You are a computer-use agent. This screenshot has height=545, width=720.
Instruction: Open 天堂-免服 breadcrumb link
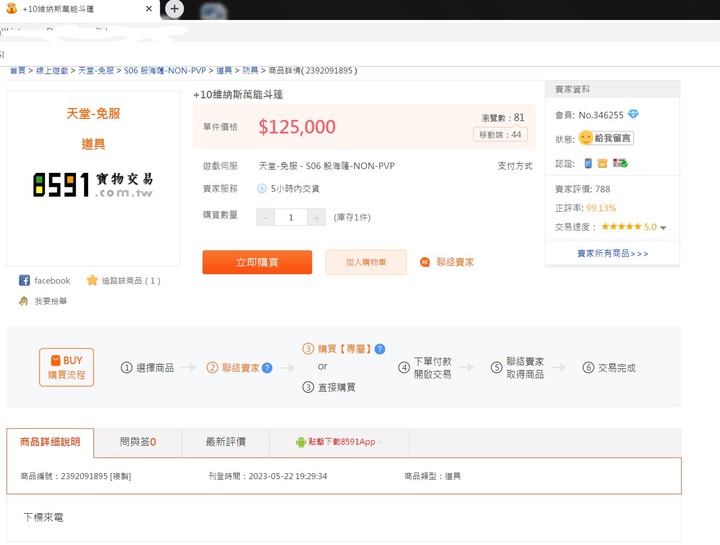(x=96, y=70)
